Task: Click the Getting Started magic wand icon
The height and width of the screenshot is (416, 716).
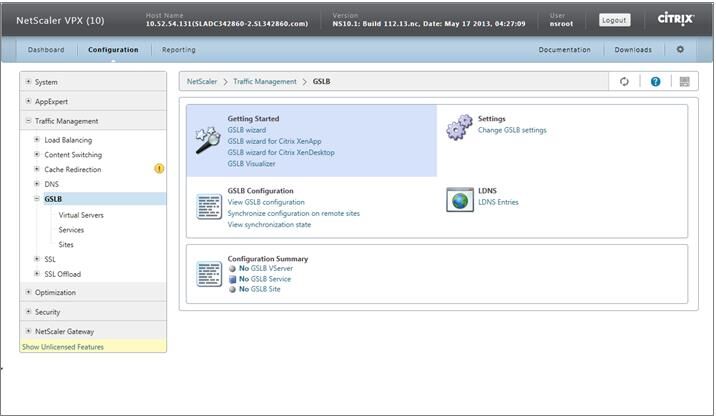Action: (x=208, y=140)
